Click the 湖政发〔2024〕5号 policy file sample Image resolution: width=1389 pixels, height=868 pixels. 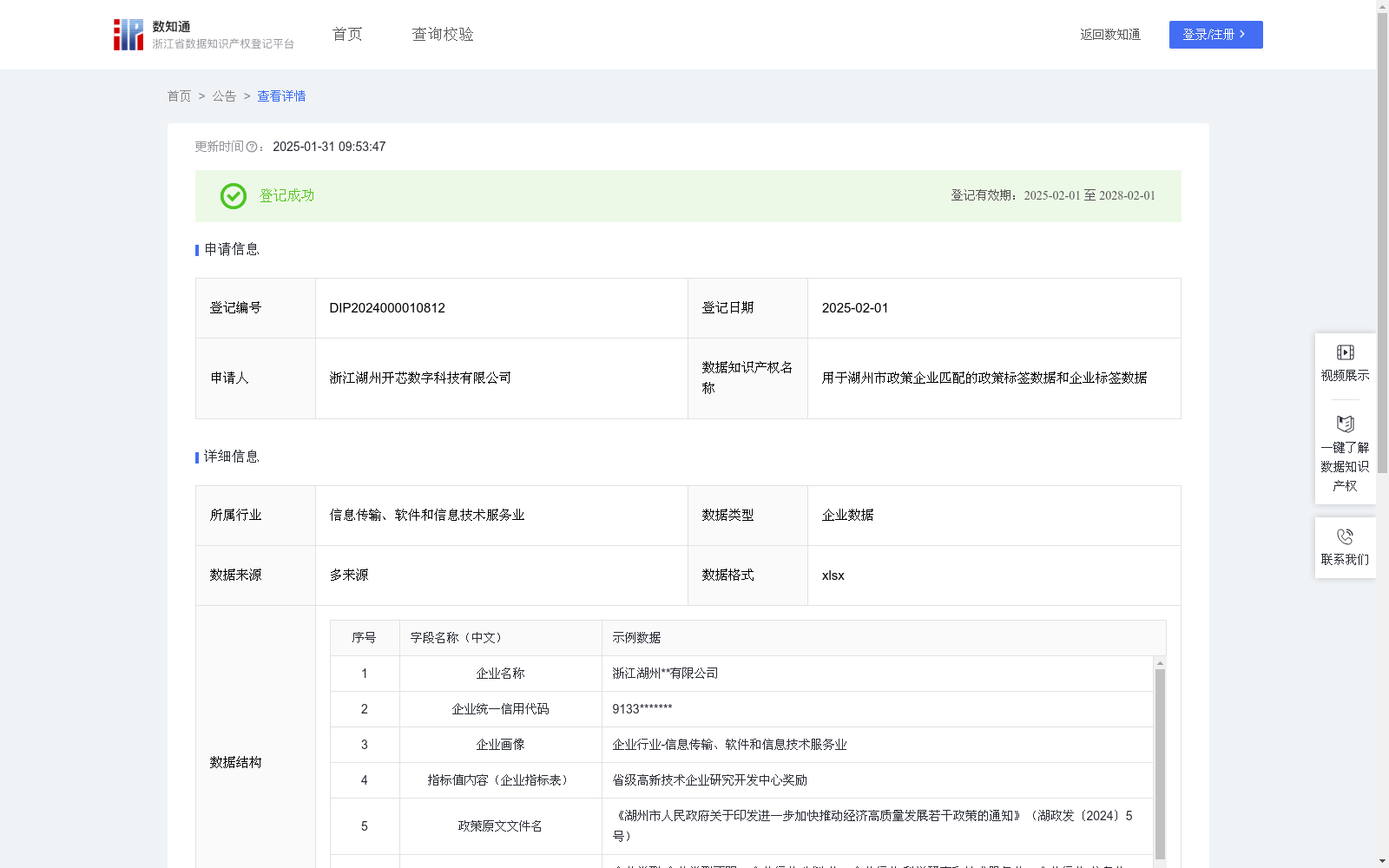point(872,826)
